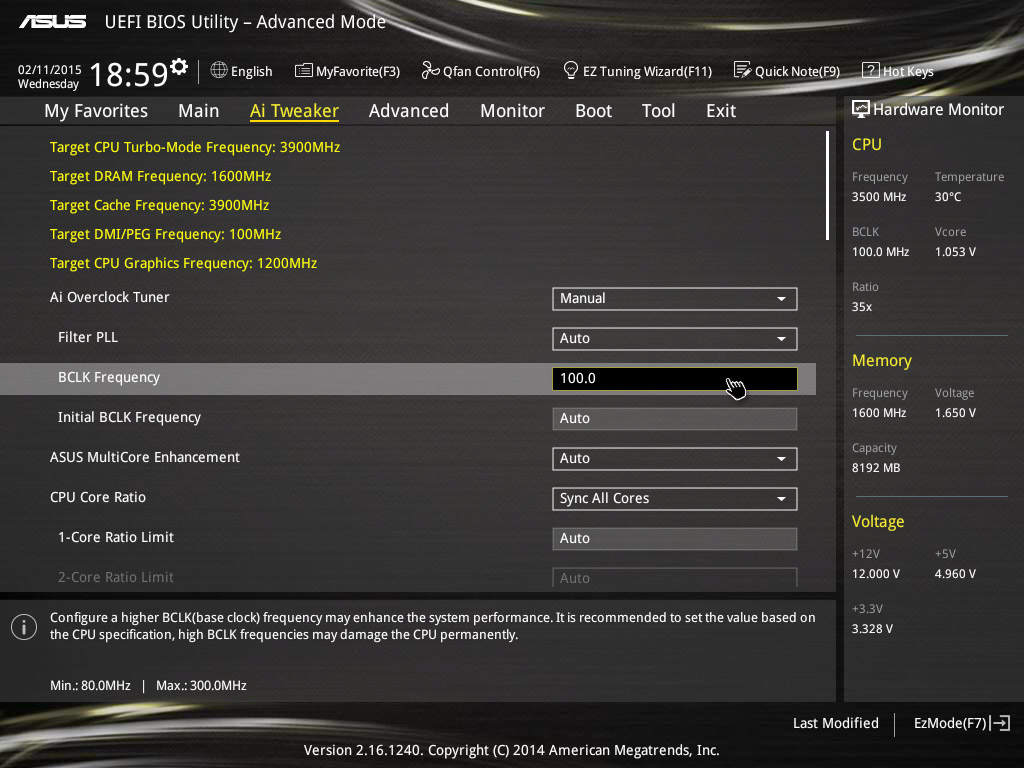Click Target DMI/PEG Frequency: 100MHz
Screen dimensions: 1024x768
point(165,234)
